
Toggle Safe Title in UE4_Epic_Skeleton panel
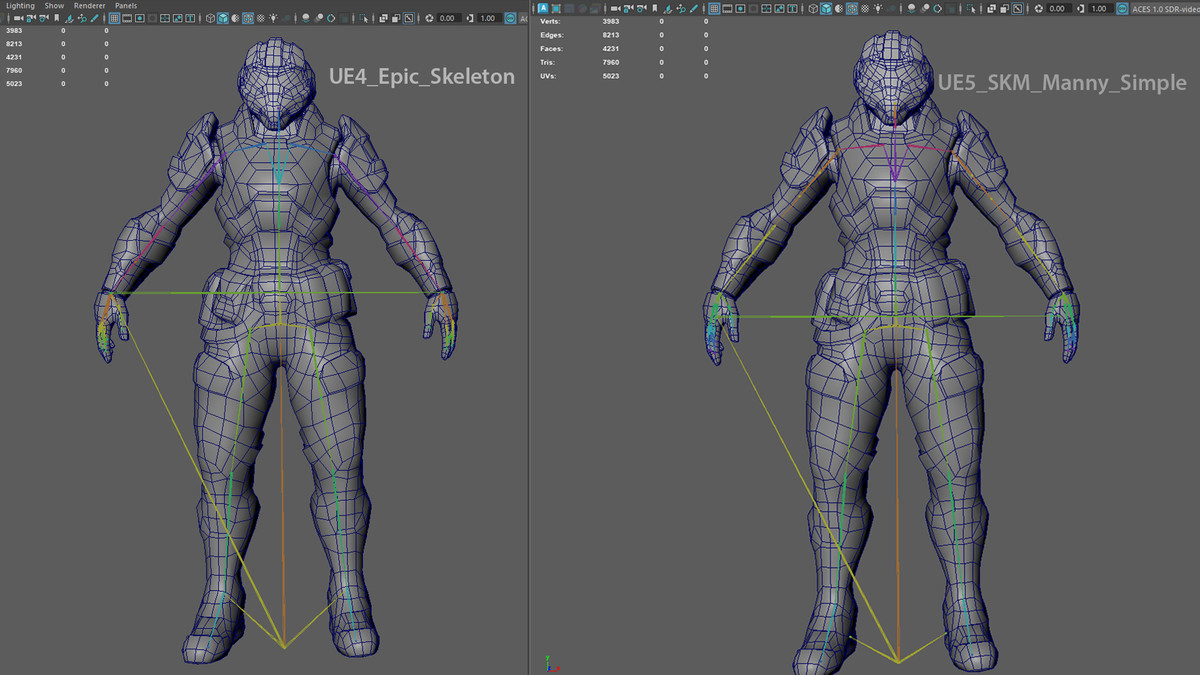pyautogui.click(x=190, y=18)
